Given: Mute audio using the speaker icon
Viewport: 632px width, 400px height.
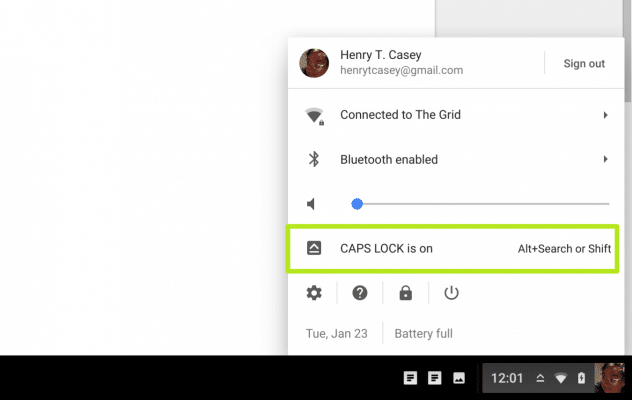Looking at the screenshot, I should (313, 204).
